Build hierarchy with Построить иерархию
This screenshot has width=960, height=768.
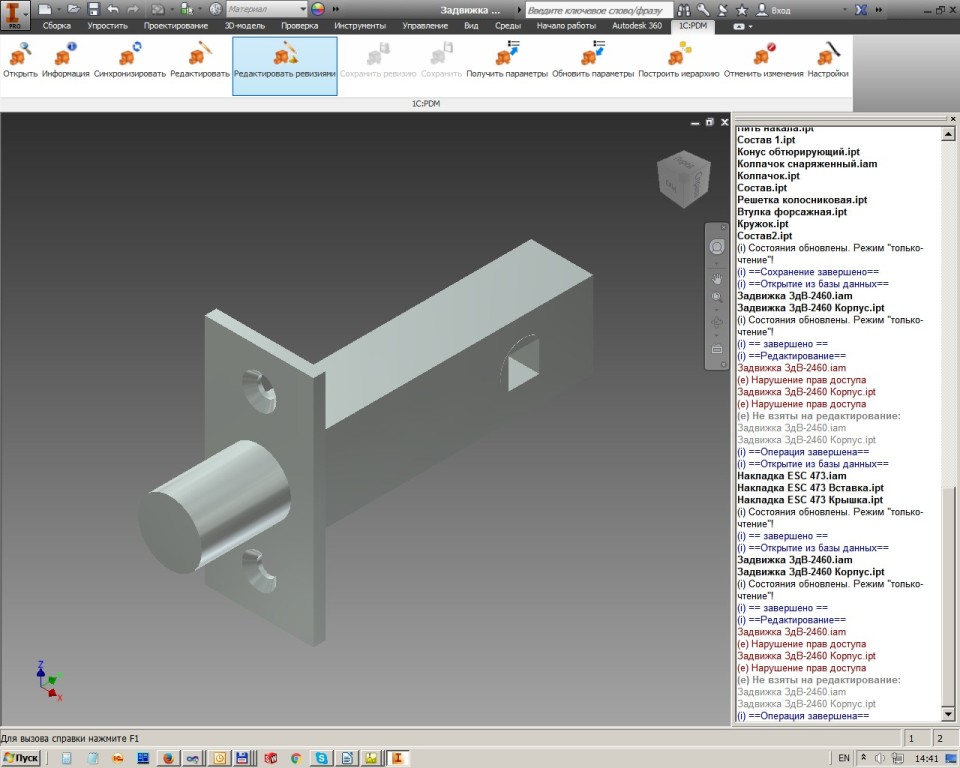679,58
